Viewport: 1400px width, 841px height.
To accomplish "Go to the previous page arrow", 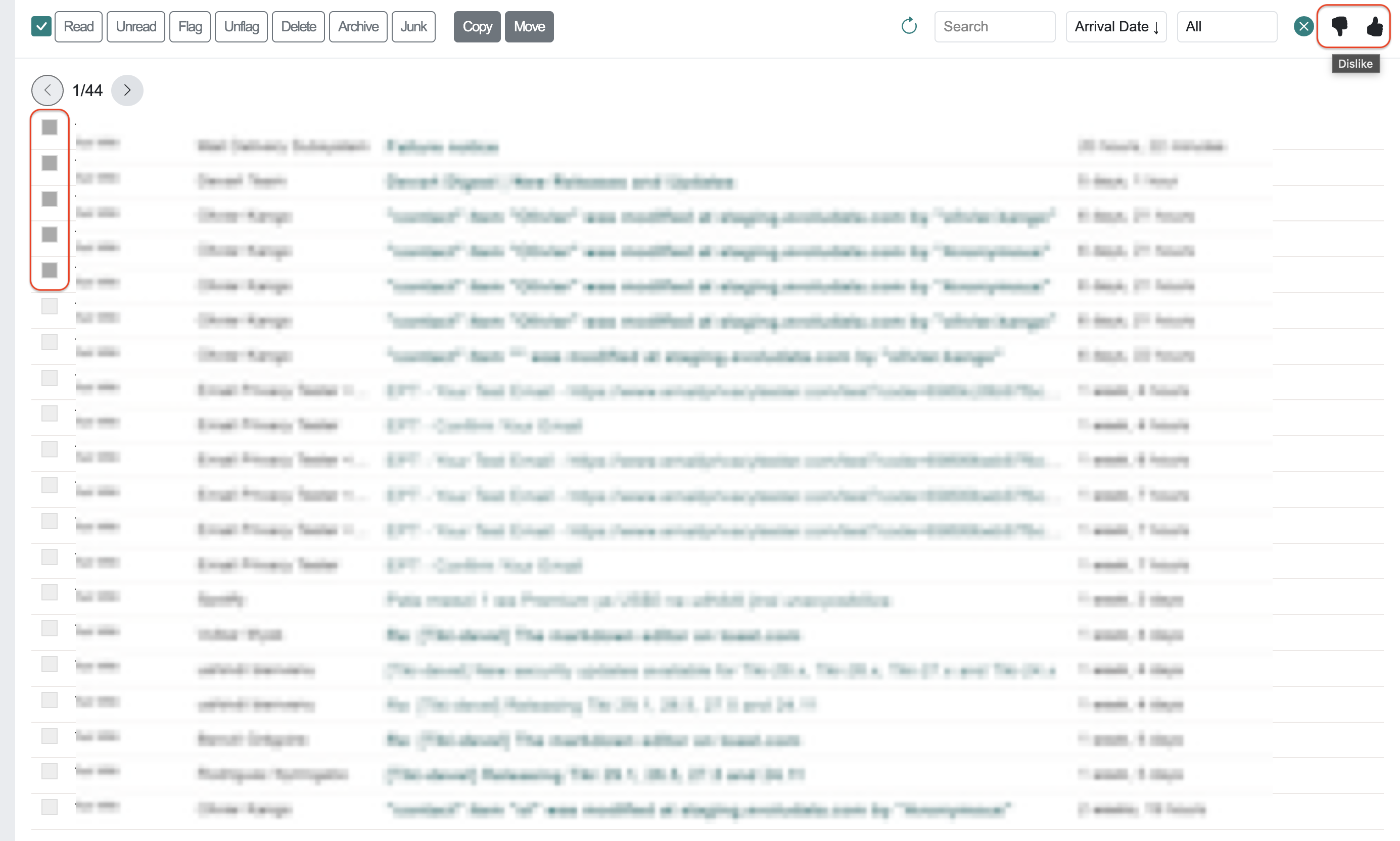I will pyautogui.click(x=48, y=90).
